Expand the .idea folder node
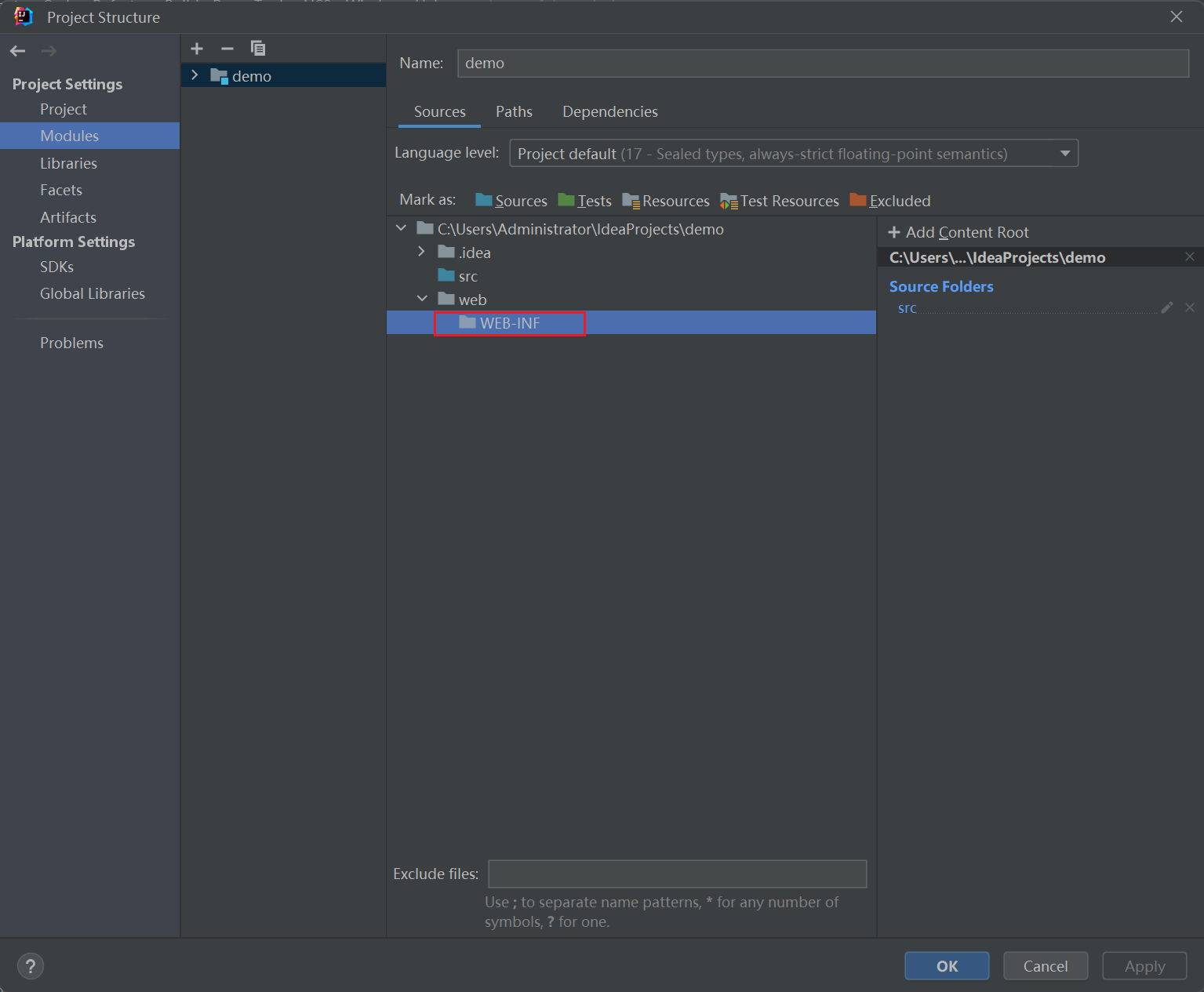Viewport: 1204px width, 992px height. pos(422,252)
